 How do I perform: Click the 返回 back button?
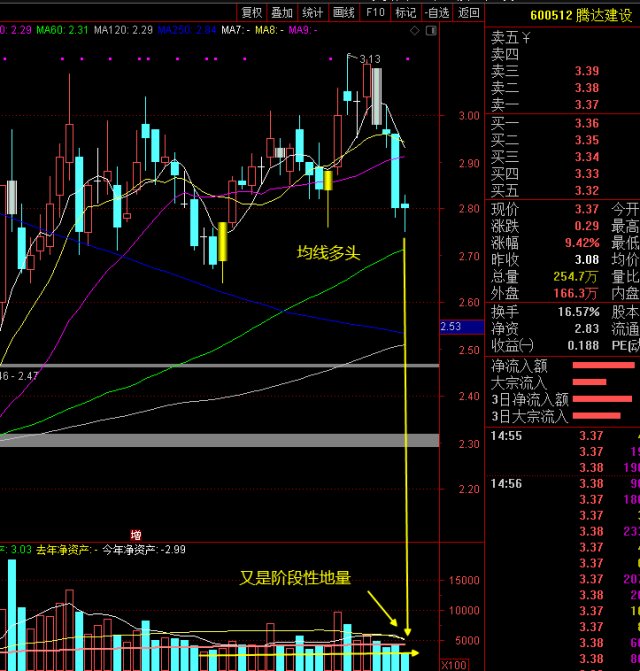468,12
